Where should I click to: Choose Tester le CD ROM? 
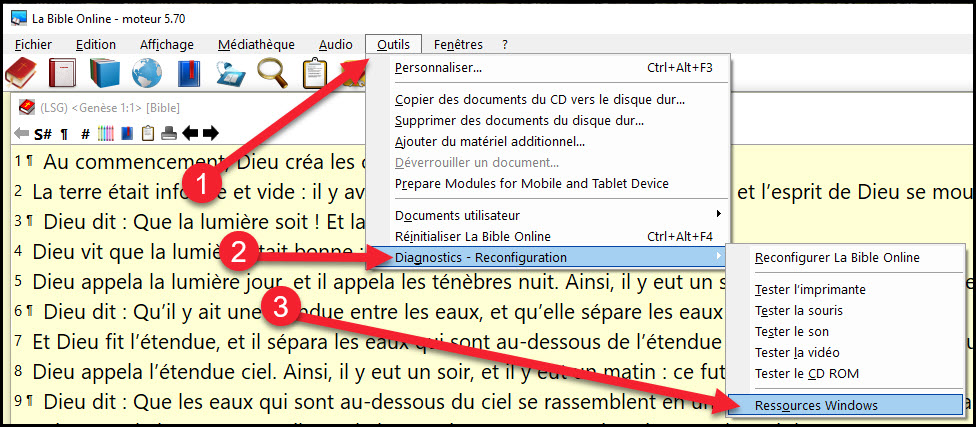[x=845, y=374]
